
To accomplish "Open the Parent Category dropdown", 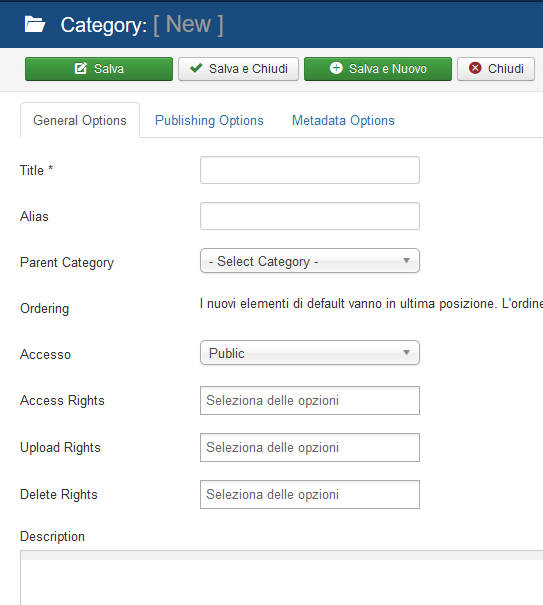I will click(310, 261).
